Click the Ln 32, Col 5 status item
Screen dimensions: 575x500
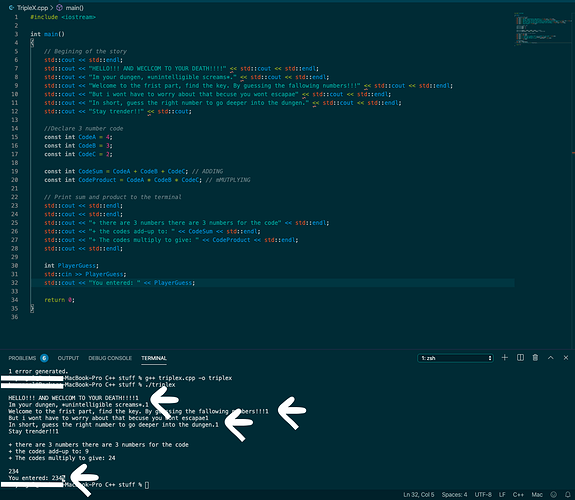click(x=418, y=494)
